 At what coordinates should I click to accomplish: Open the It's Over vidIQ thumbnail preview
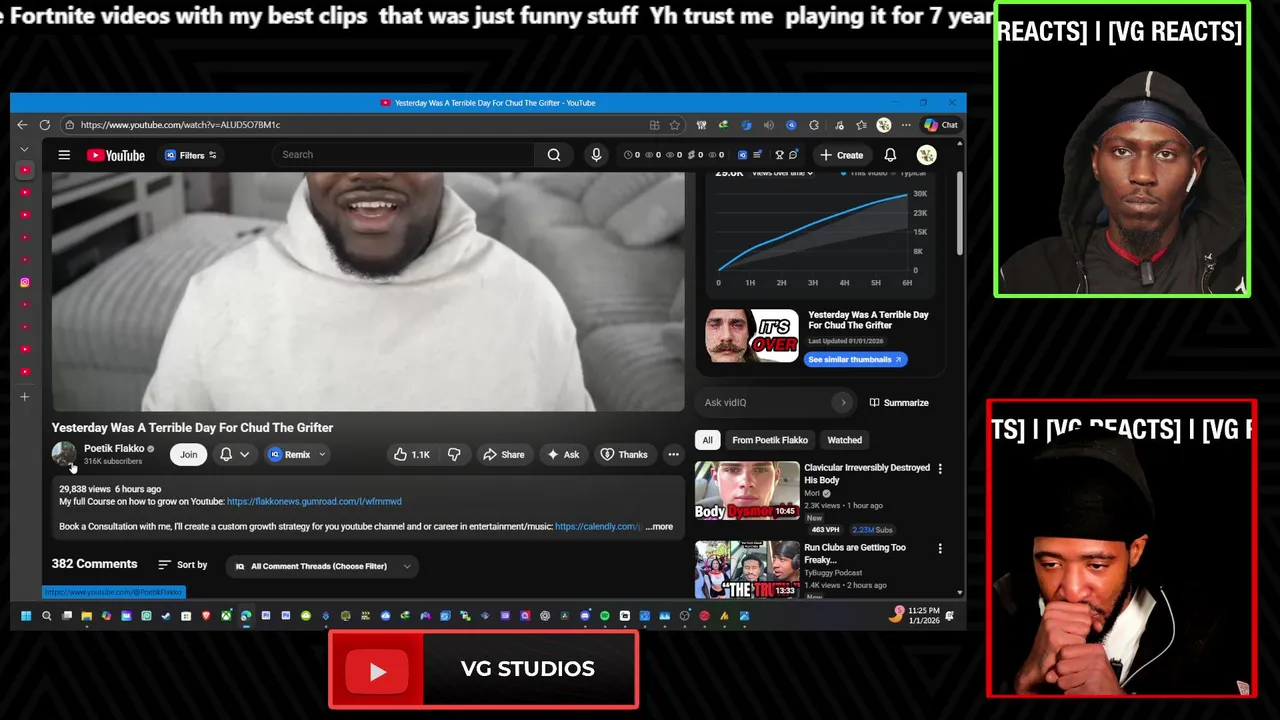coord(752,336)
